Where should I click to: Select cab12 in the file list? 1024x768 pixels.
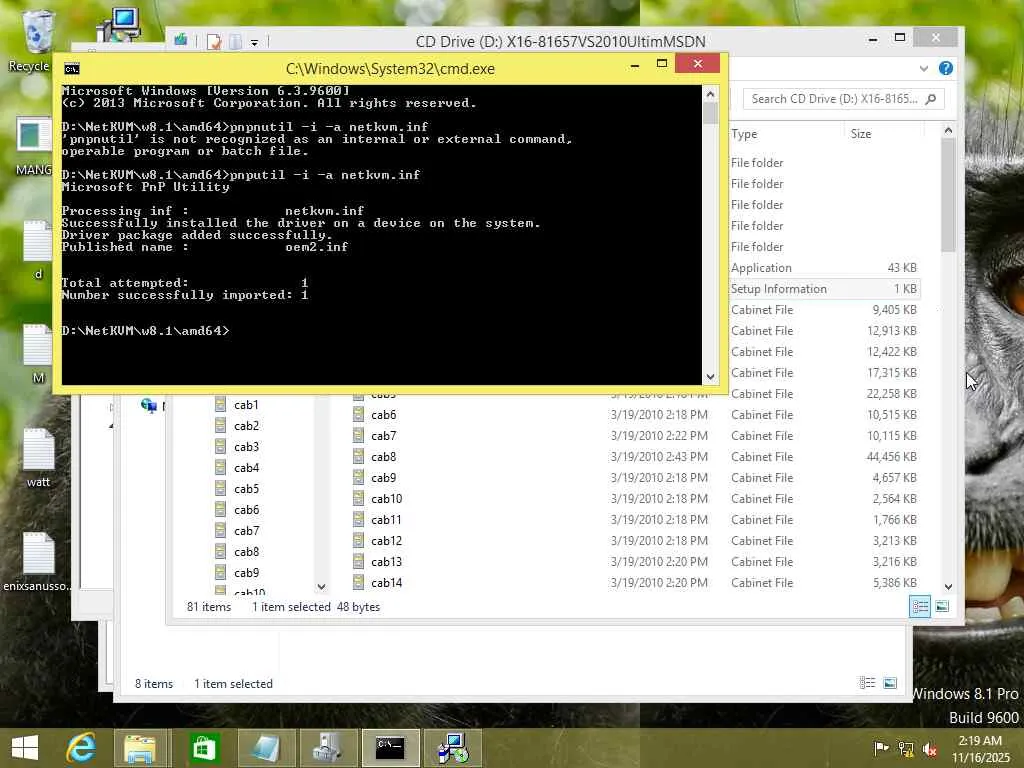(386, 541)
